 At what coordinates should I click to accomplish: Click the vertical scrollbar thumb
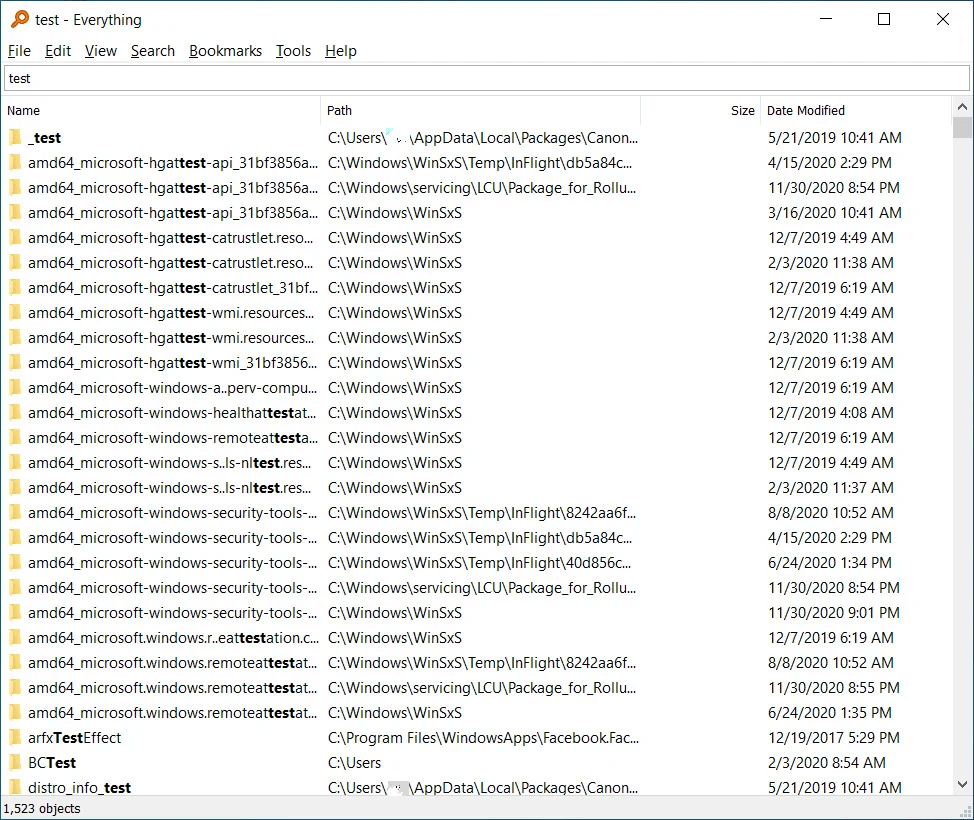tap(962, 127)
